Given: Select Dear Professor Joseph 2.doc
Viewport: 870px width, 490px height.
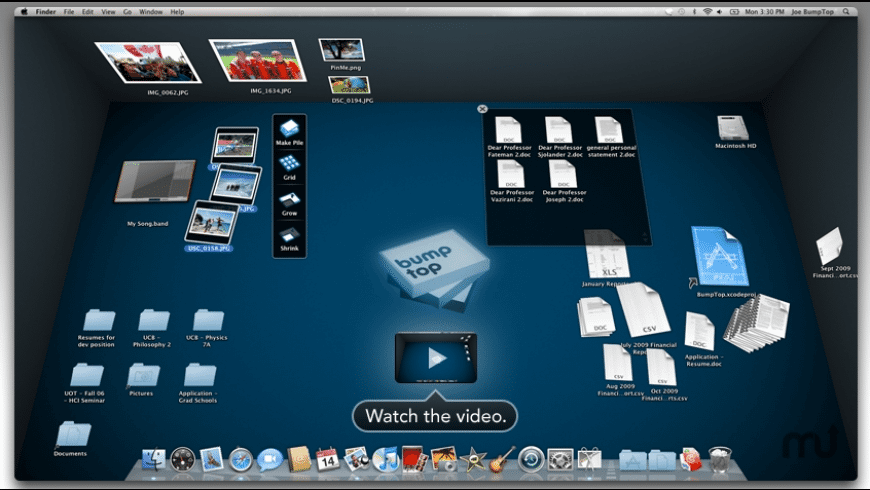Looking at the screenshot, I should 563,174.
